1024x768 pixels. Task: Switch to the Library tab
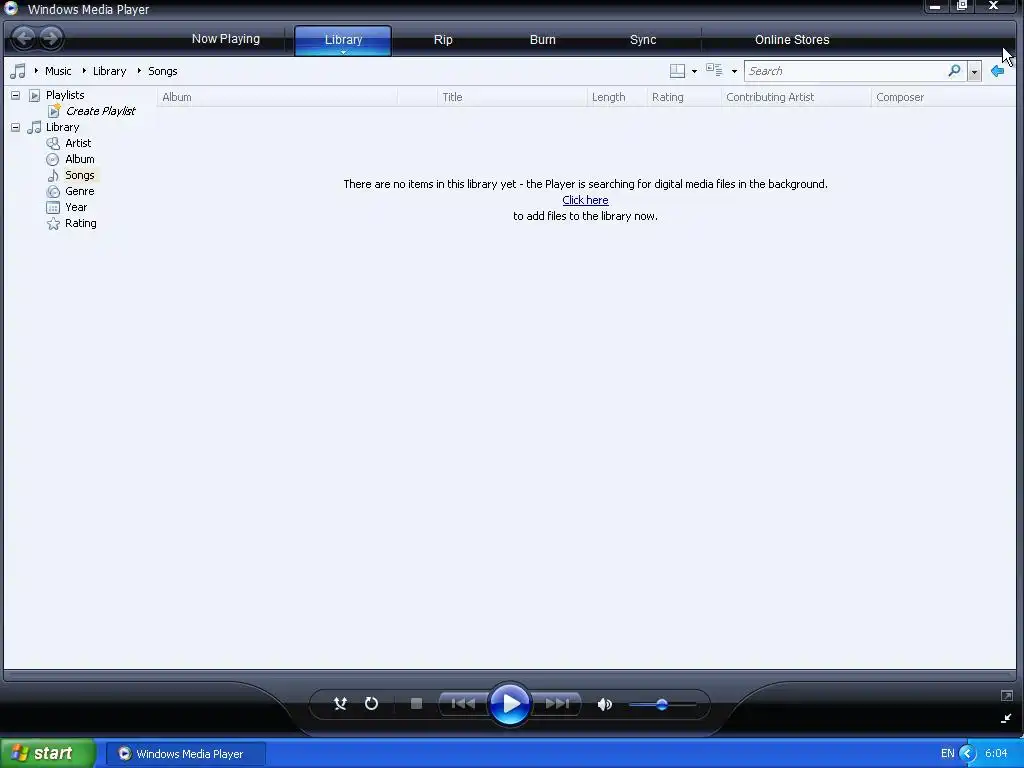pyautogui.click(x=343, y=40)
